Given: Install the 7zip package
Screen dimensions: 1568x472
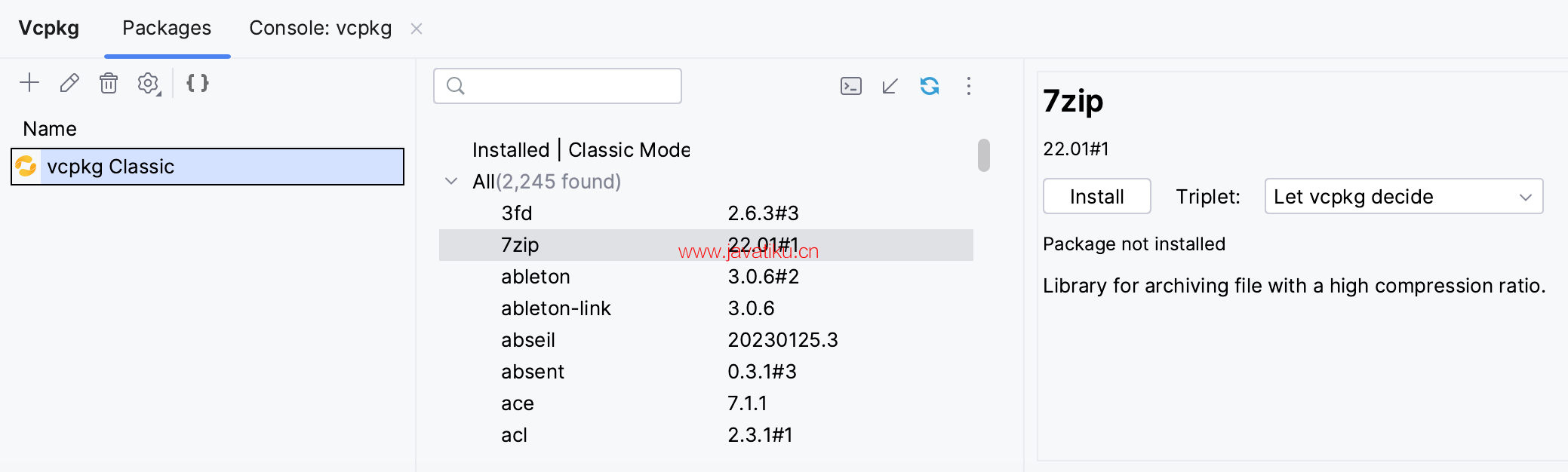Looking at the screenshot, I should pyautogui.click(x=1097, y=197).
